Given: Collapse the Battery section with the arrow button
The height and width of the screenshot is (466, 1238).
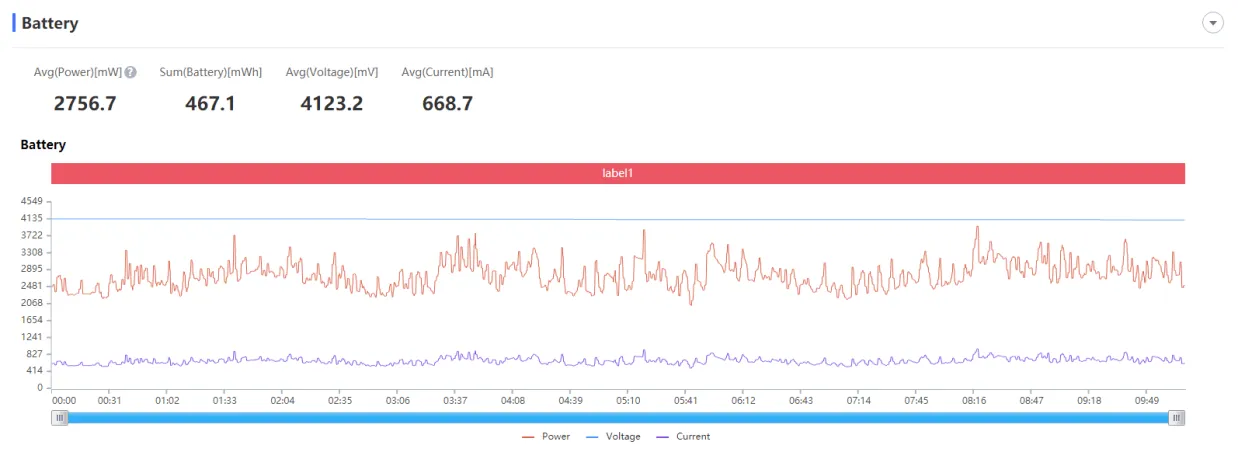Looking at the screenshot, I should (1213, 23).
